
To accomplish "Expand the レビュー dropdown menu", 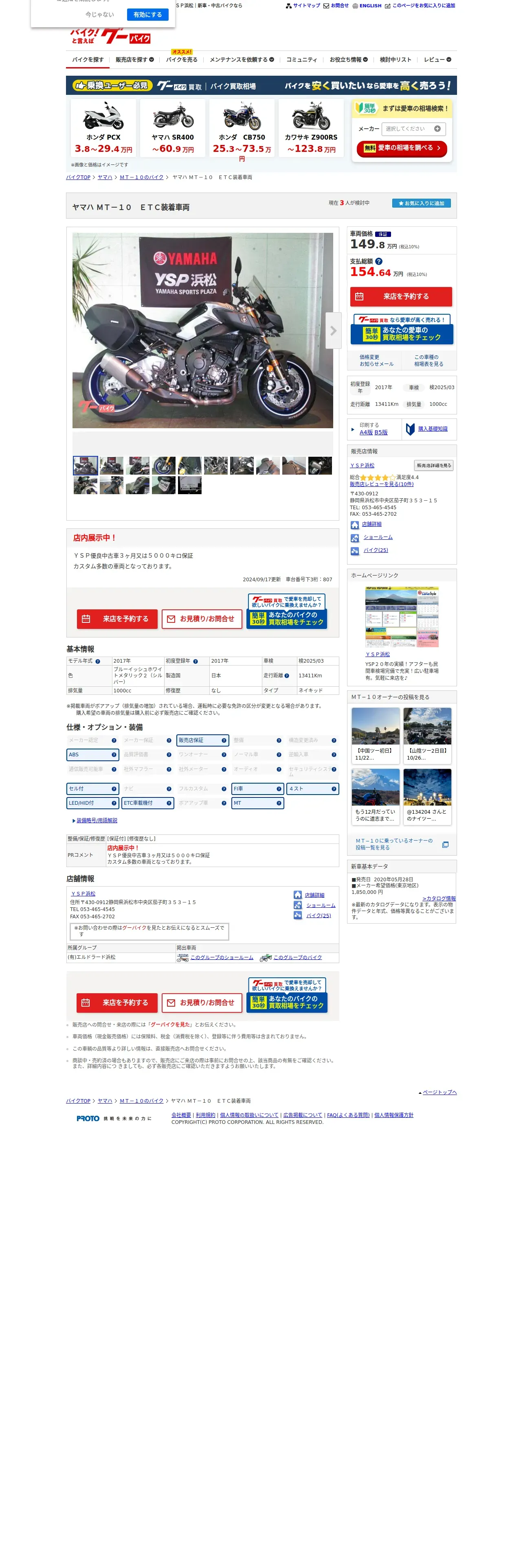I will coord(437,60).
